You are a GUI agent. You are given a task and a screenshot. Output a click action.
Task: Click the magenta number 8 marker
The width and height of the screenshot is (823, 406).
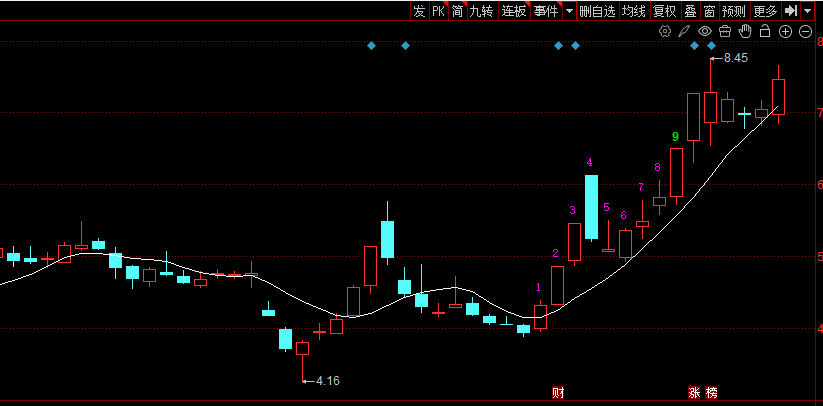(658, 168)
